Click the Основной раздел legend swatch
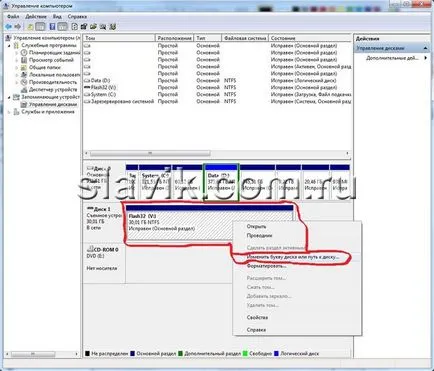The image size is (434, 371). tap(133, 353)
